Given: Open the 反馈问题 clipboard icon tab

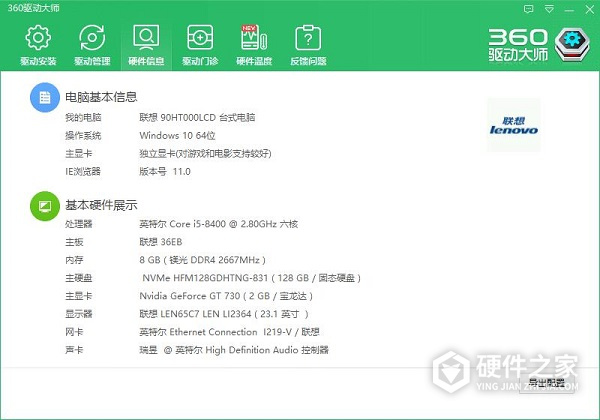Looking at the screenshot, I should click(308, 45).
